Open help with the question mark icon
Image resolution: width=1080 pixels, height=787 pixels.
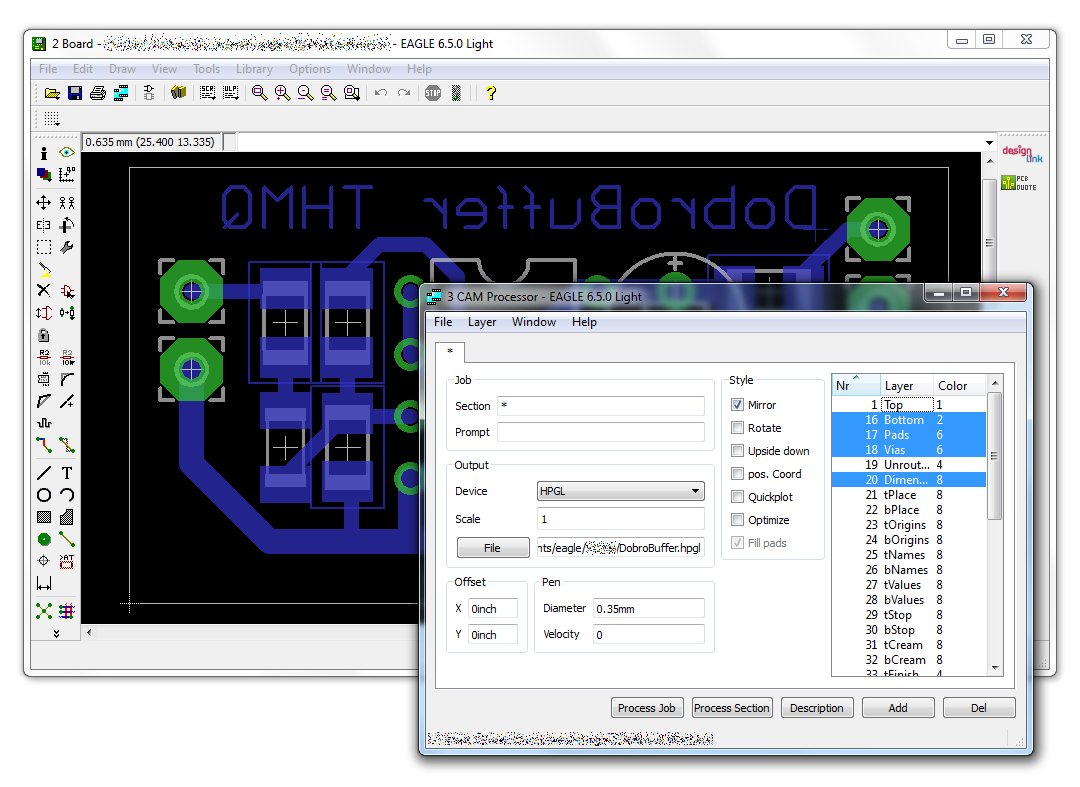(491, 93)
